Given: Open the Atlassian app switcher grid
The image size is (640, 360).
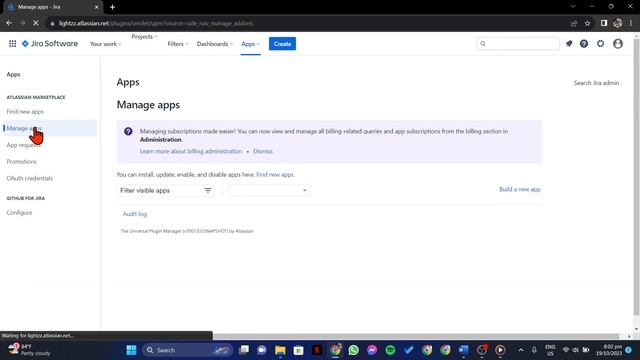Looking at the screenshot, I should click(13, 44).
